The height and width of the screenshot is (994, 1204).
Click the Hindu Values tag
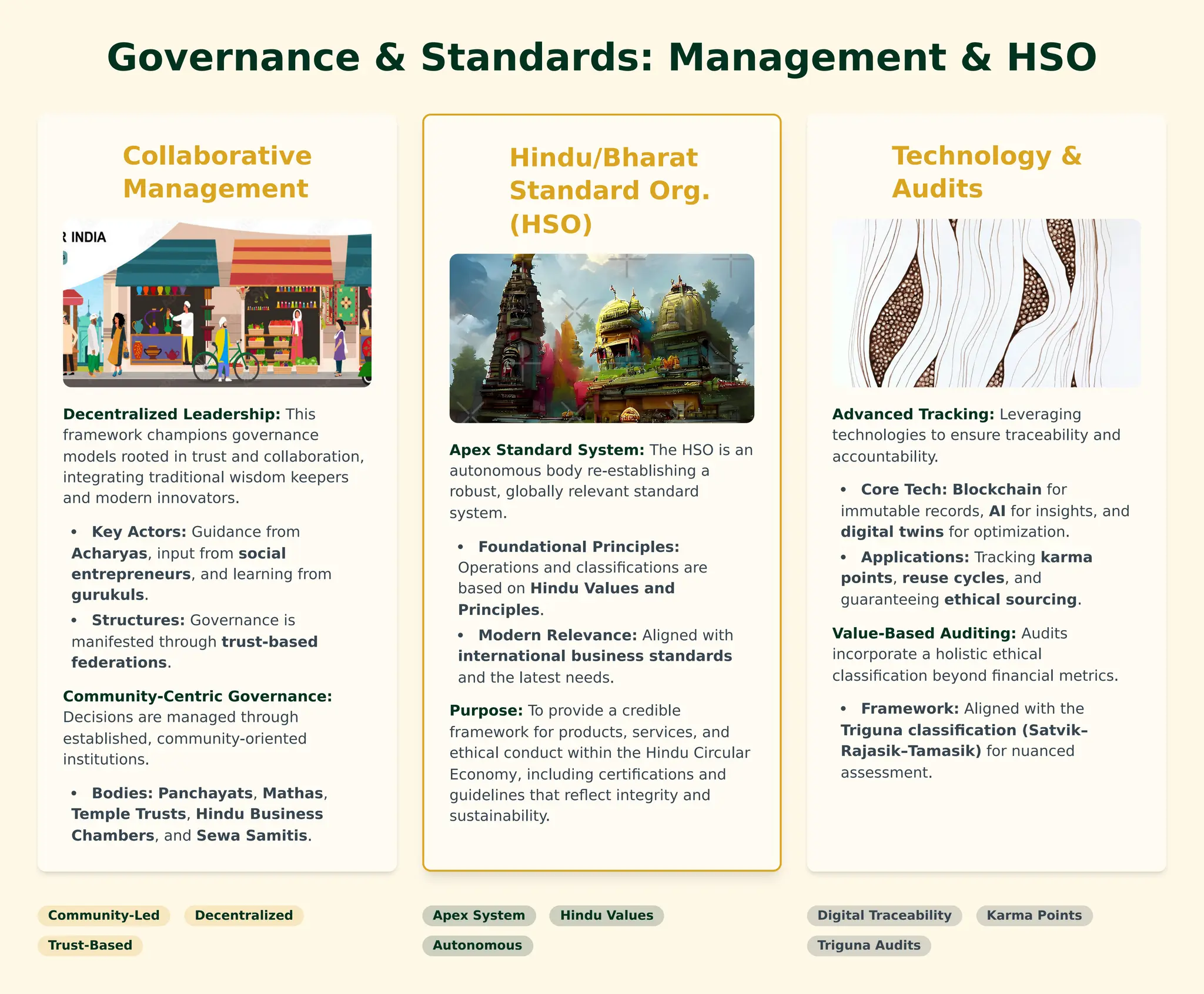coord(606,915)
